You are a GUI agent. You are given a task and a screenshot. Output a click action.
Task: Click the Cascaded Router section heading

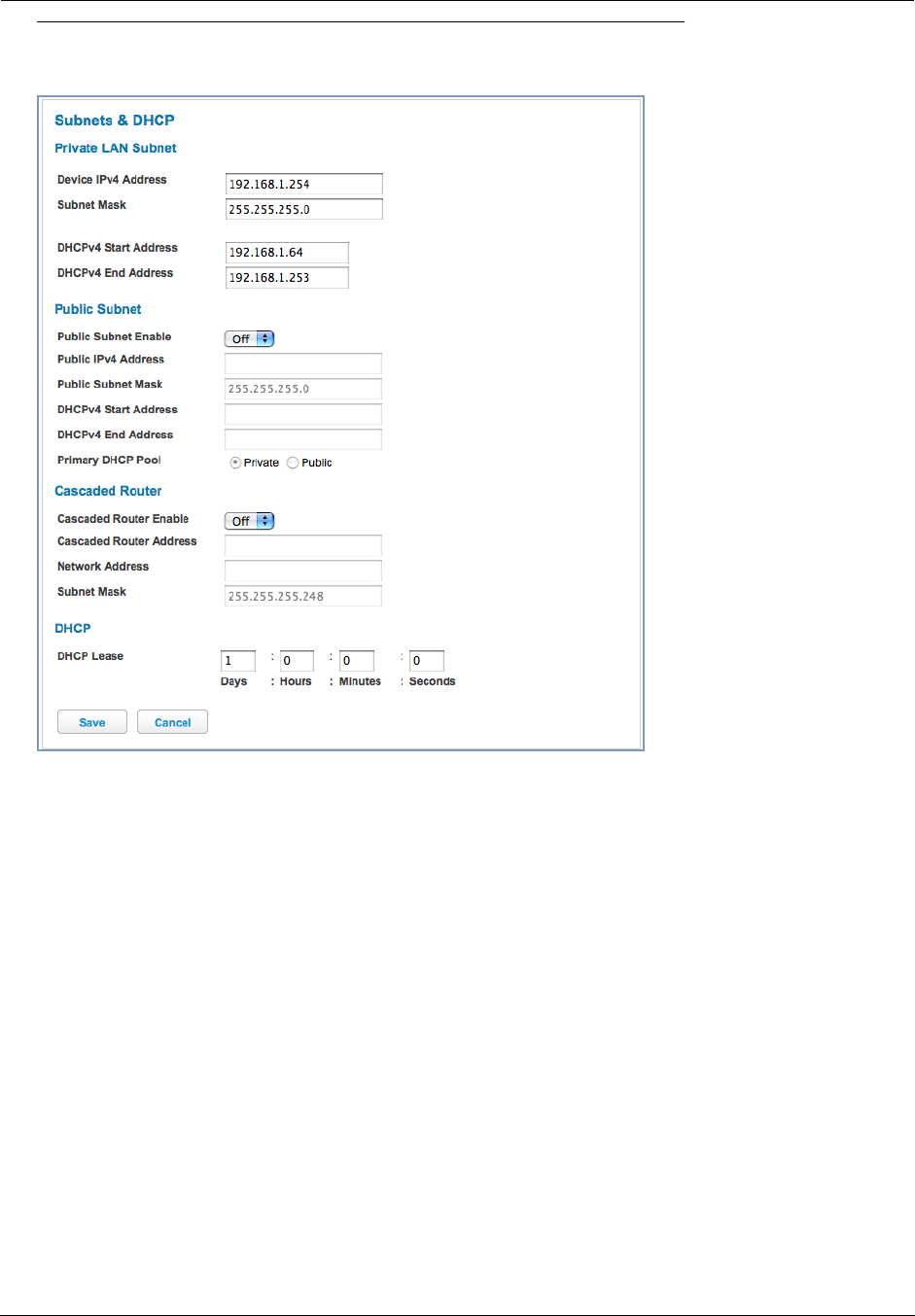(x=108, y=491)
